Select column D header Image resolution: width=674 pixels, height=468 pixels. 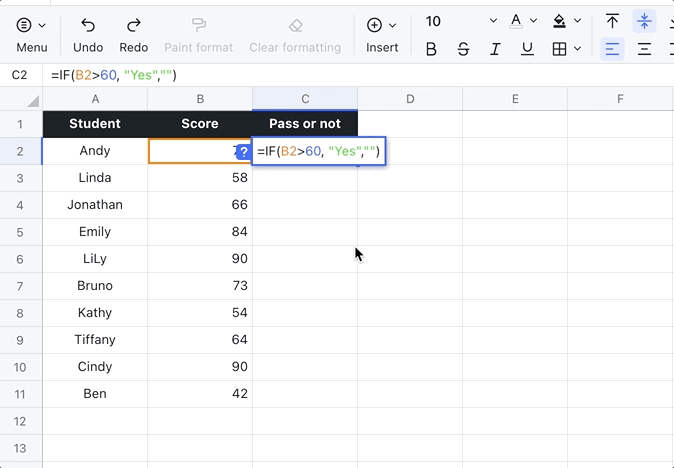[x=410, y=98]
